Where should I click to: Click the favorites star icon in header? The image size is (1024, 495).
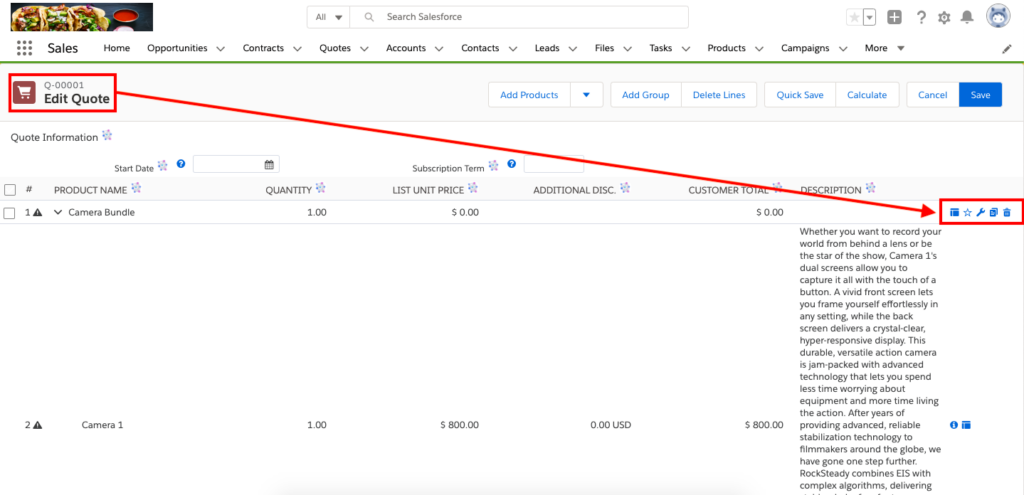point(854,18)
